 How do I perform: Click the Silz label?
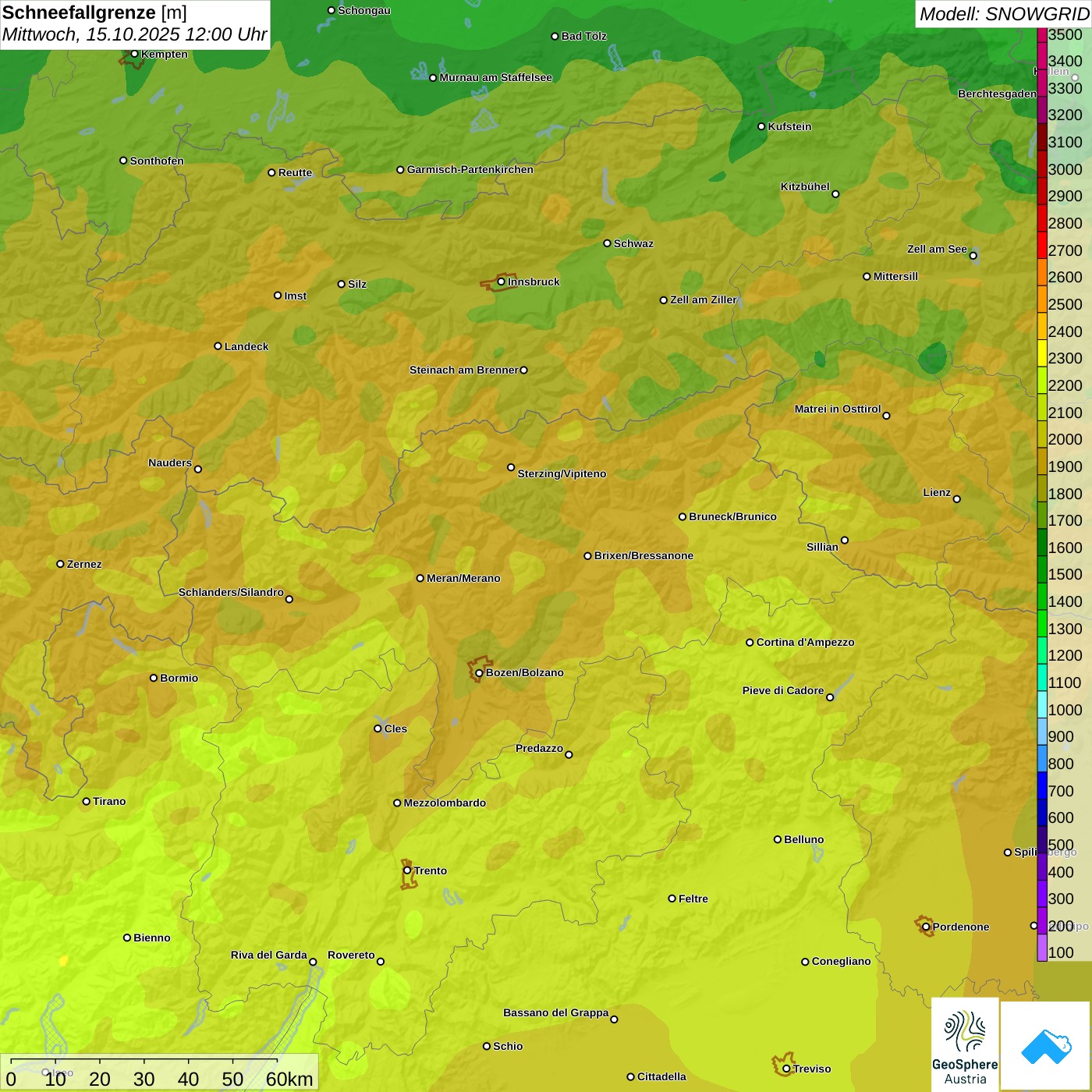tap(356, 284)
